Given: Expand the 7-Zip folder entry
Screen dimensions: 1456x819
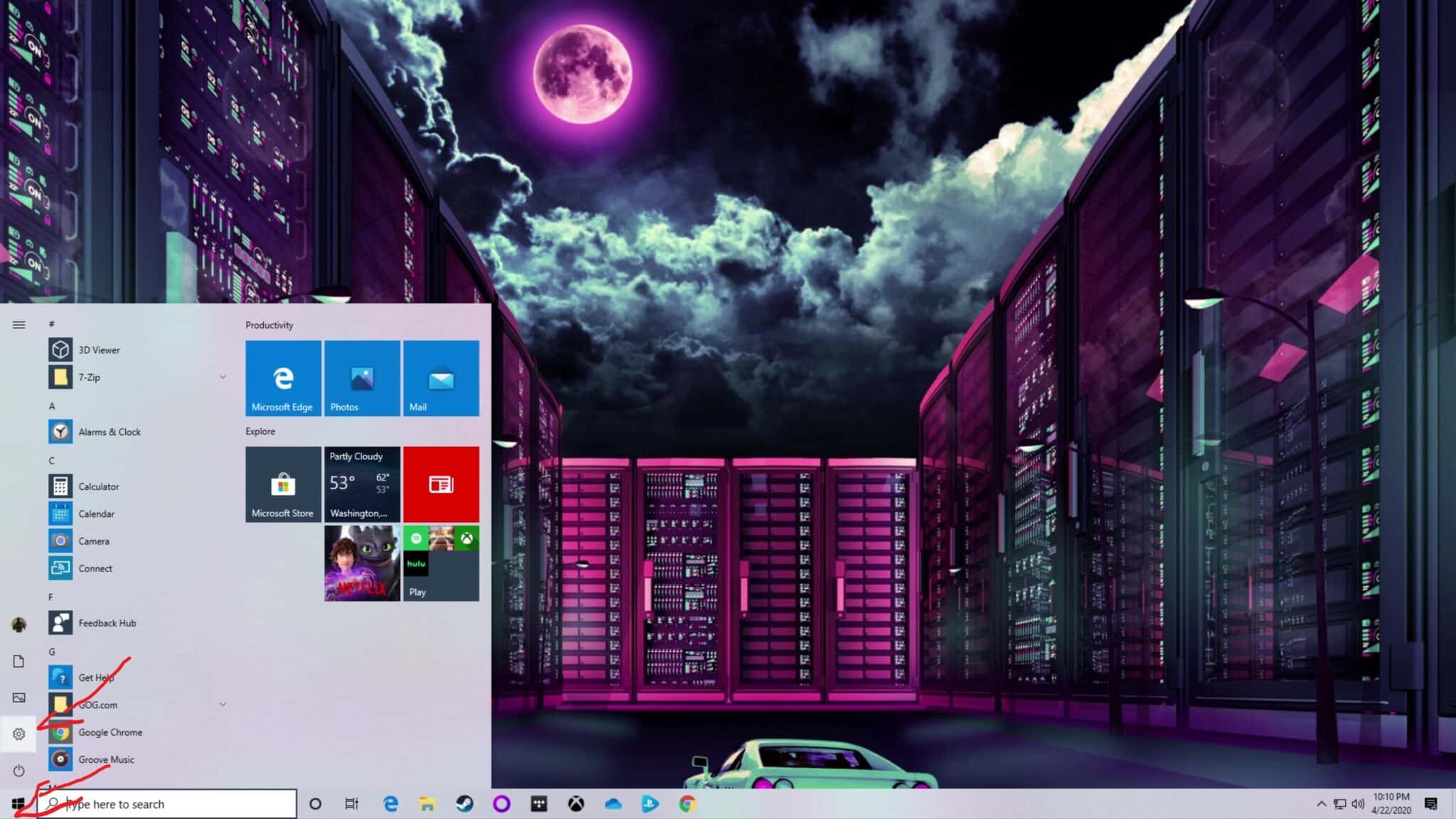Looking at the screenshot, I should (223, 377).
